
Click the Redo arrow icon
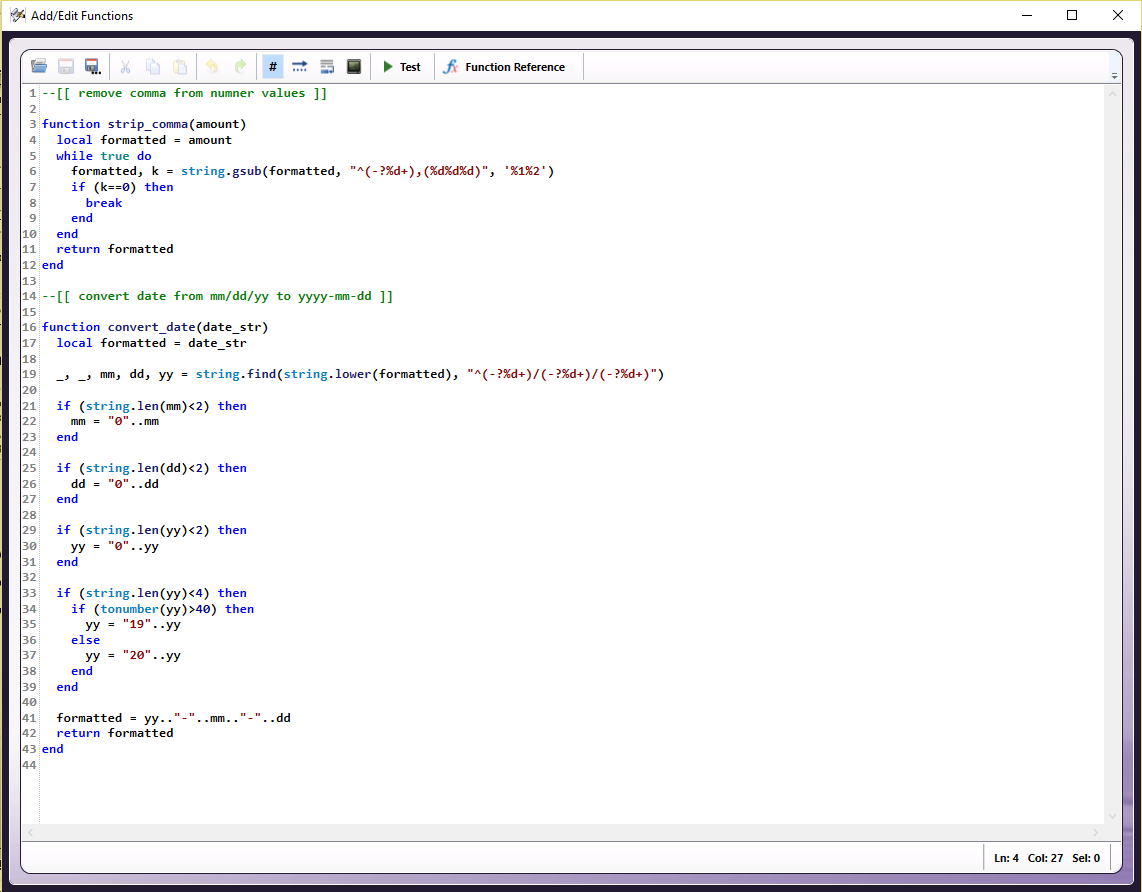240,67
